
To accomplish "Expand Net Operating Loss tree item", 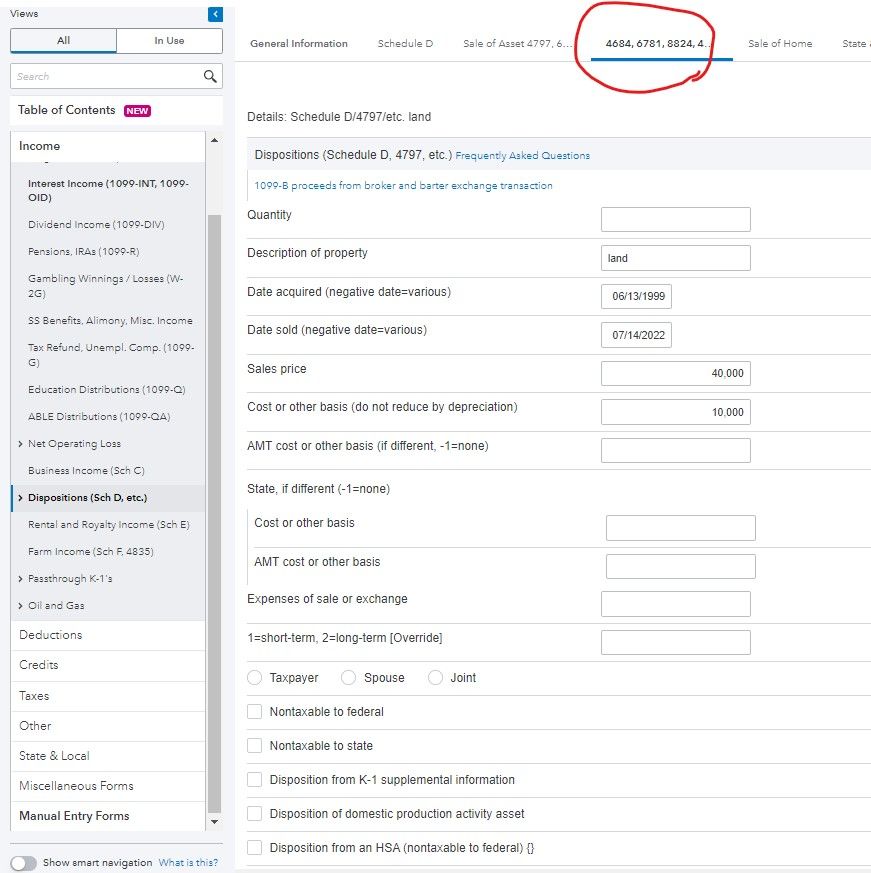I will (21, 444).
